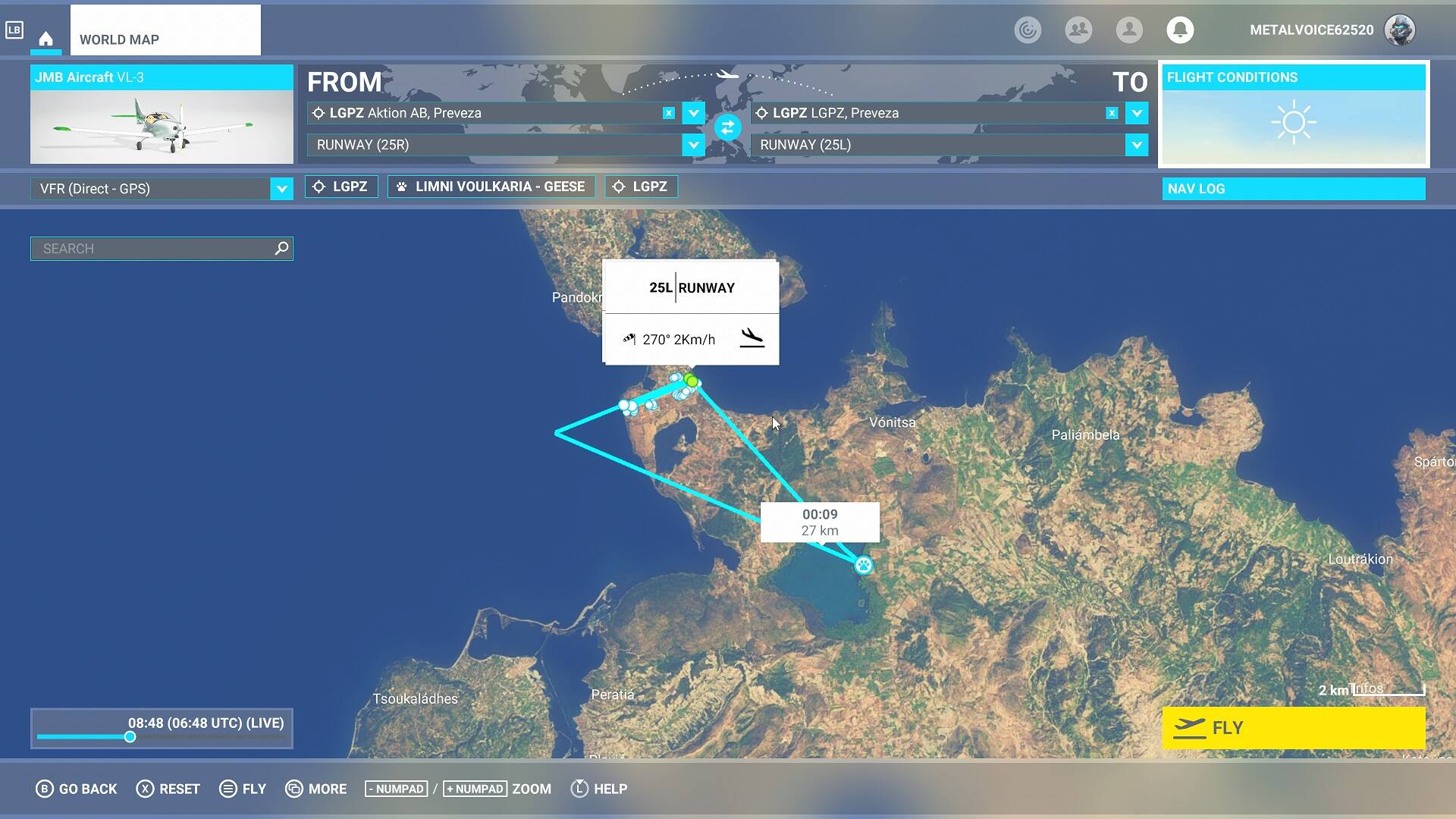Open the notifications bell icon

[1179, 30]
